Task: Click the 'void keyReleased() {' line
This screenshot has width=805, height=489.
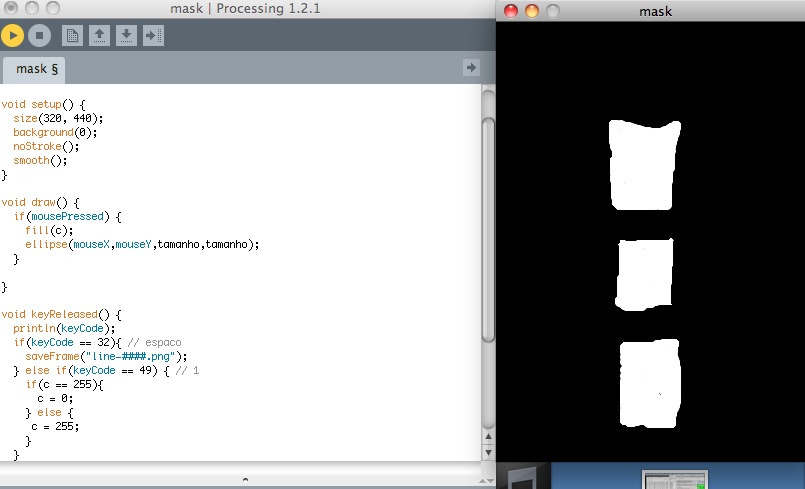Action: click(x=61, y=314)
